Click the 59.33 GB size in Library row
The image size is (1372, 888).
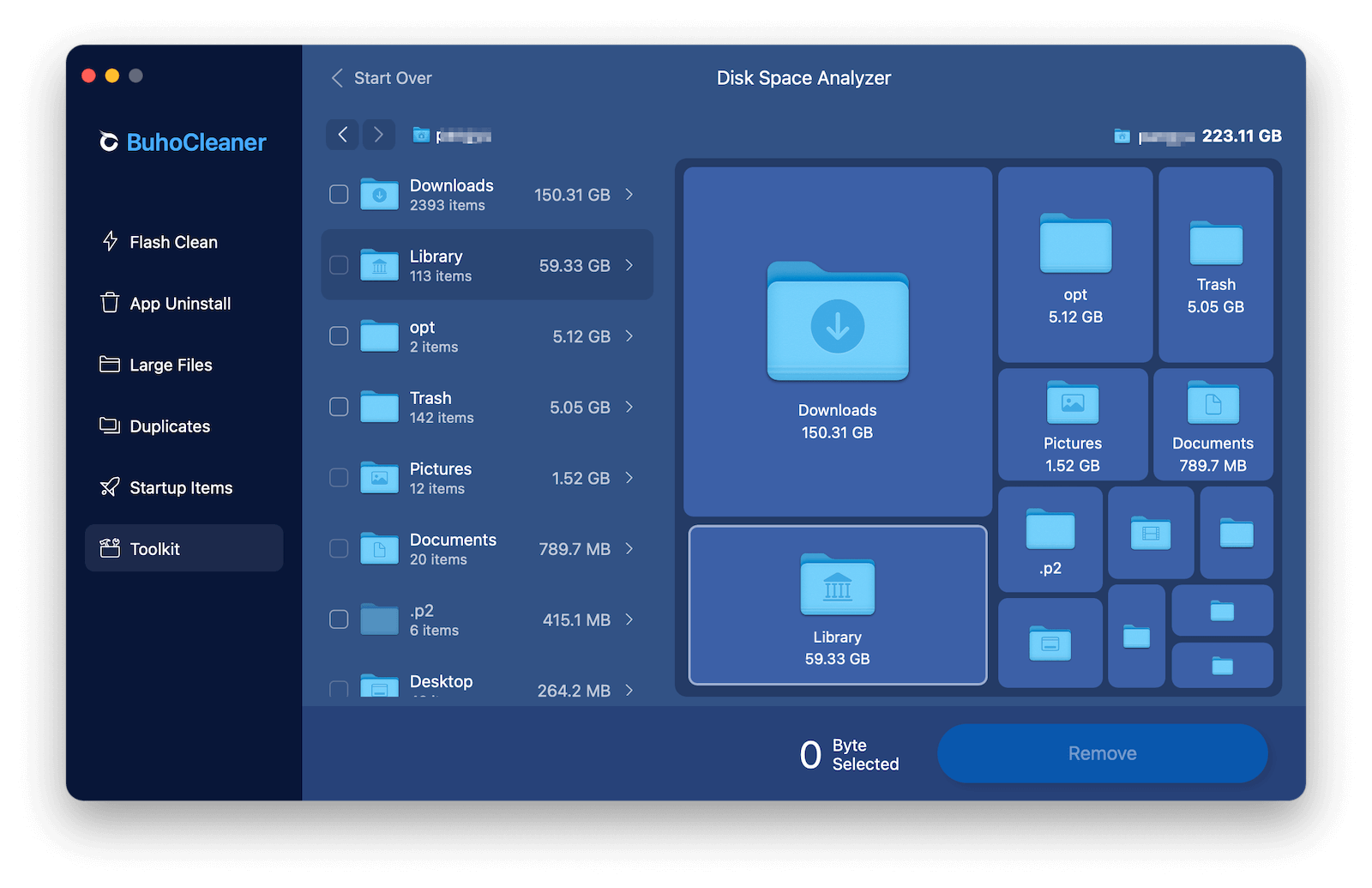point(575,266)
